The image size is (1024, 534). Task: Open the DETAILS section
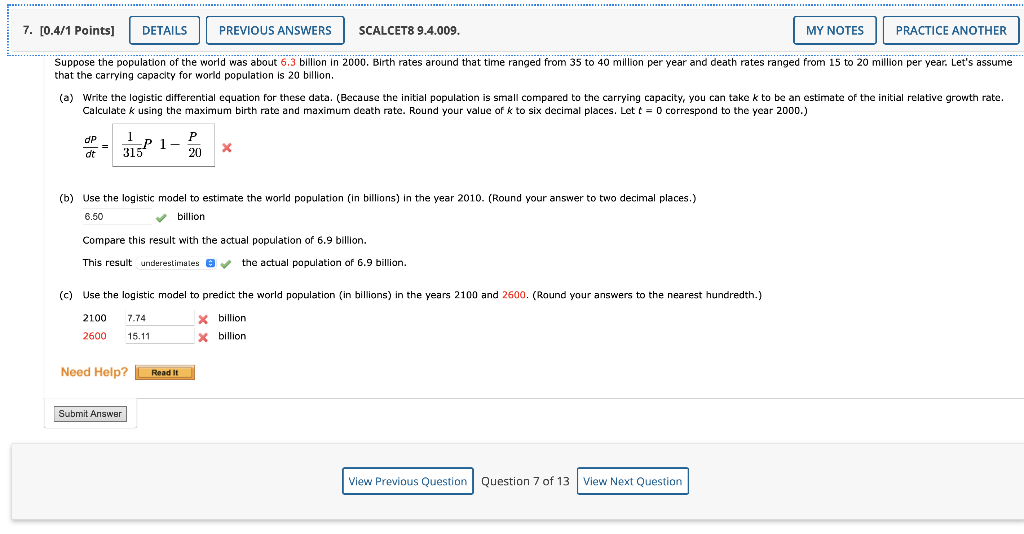(165, 31)
